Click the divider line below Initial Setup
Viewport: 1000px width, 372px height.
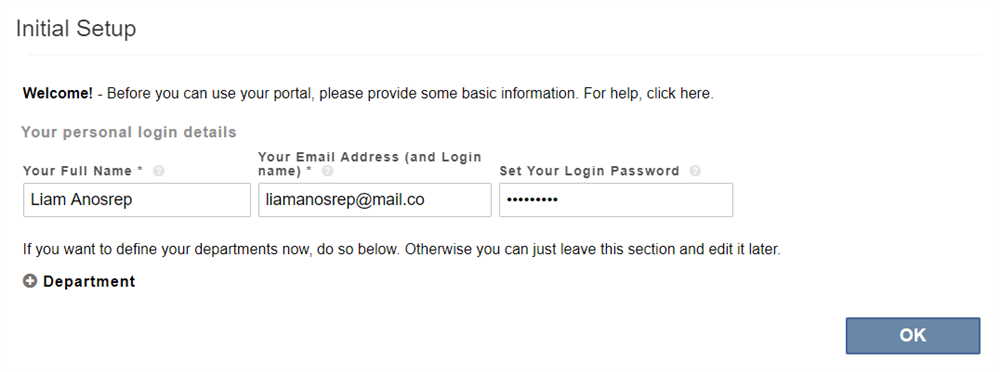505,55
